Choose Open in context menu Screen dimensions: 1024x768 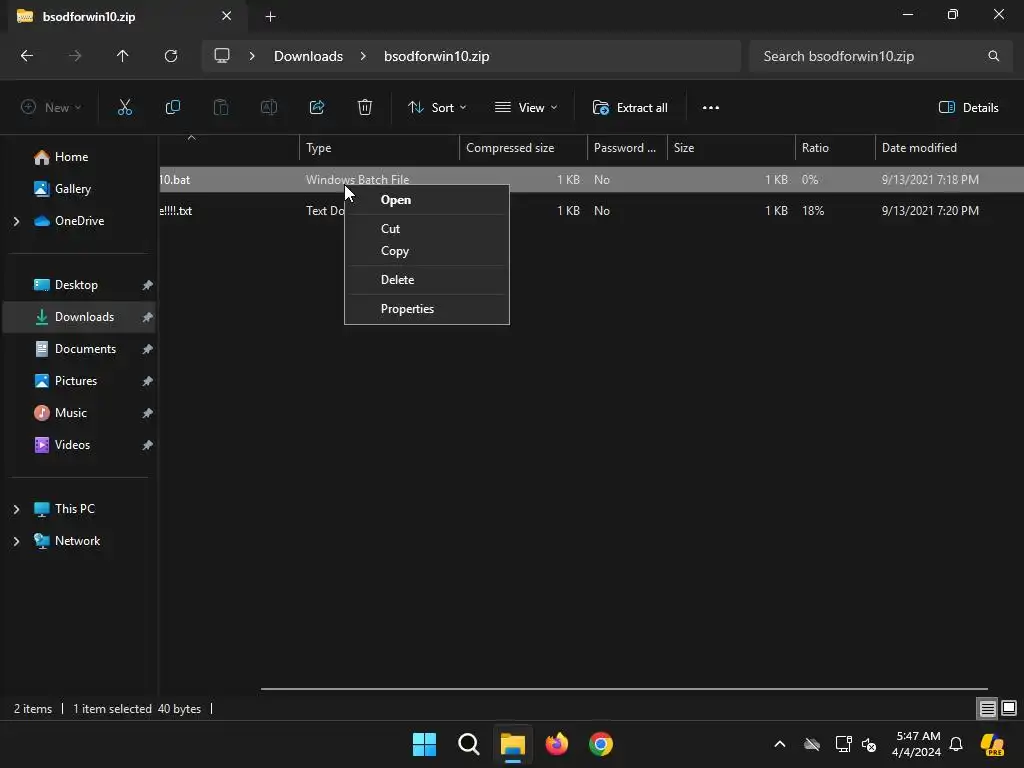click(x=426, y=200)
